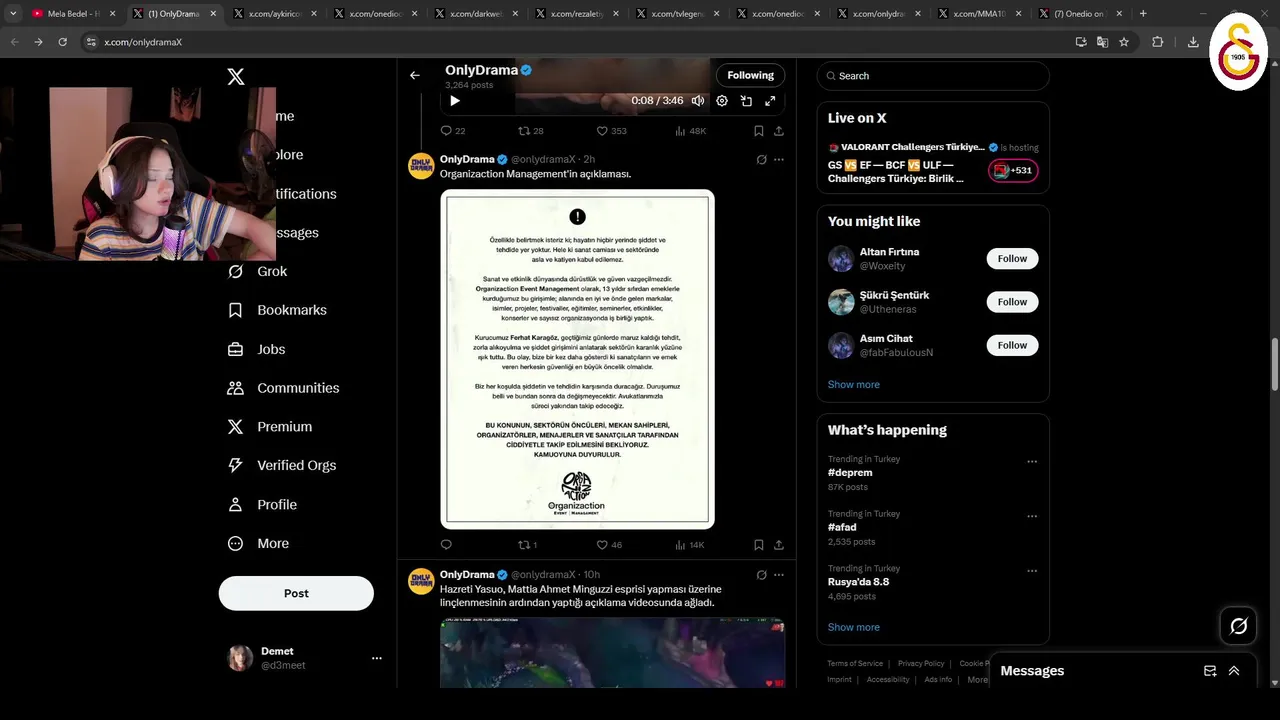Open Verified Orgs page
The image size is (1280, 720).
pos(281,465)
